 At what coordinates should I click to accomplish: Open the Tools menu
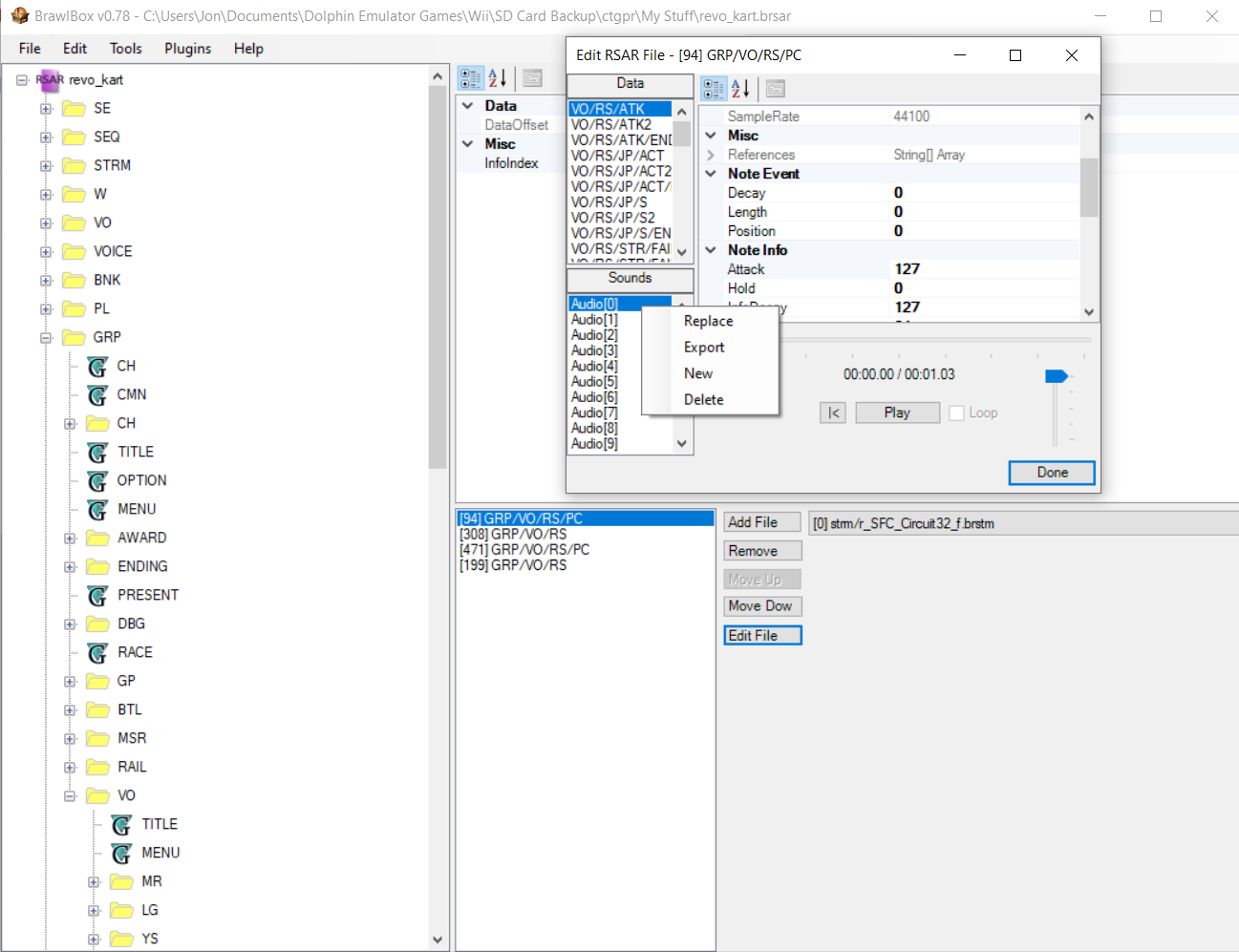click(x=125, y=49)
